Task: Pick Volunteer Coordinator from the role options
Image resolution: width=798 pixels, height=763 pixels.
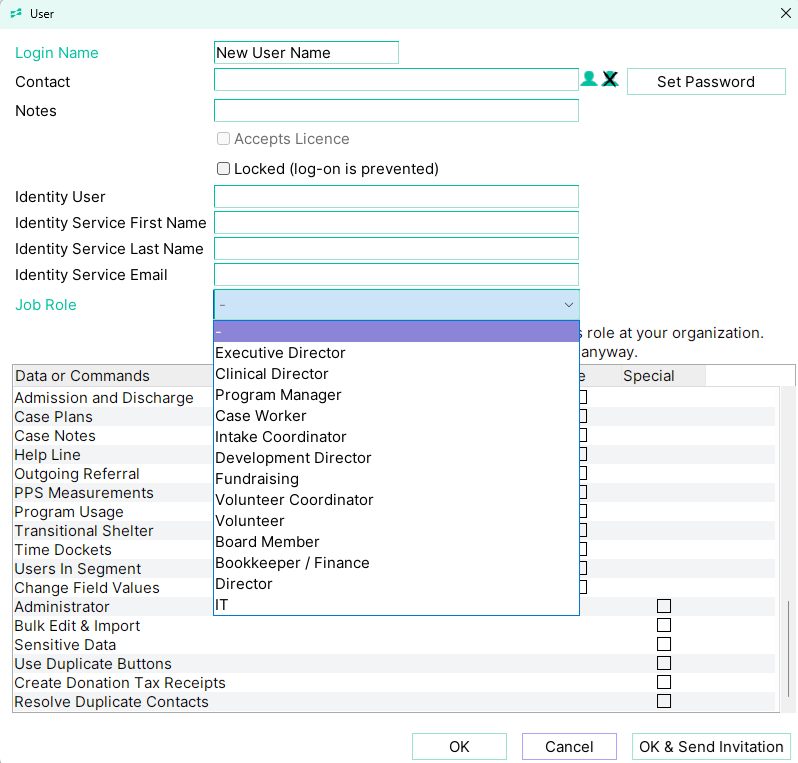Action: tap(294, 500)
